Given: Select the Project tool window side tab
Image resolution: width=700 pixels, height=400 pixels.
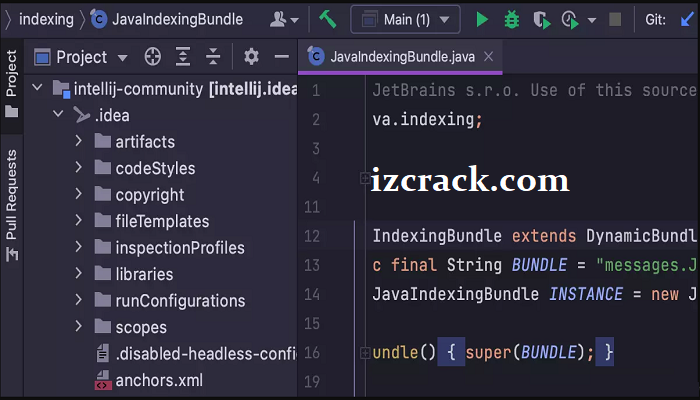Looking at the screenshot, I should click(12, 83).
